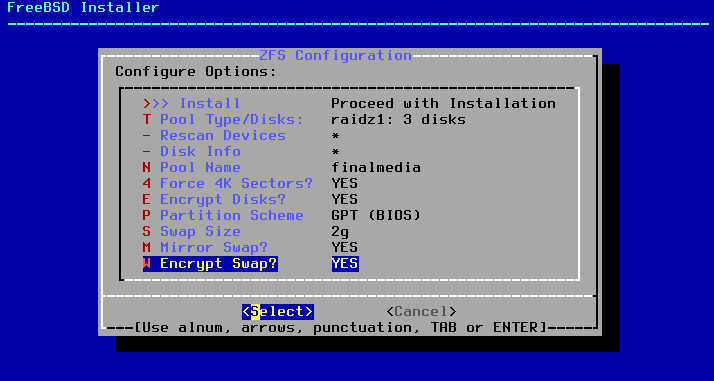The image size is (714, 381).
Task: Toggle Force 4K Sectors option
Action: pos(250,183)
